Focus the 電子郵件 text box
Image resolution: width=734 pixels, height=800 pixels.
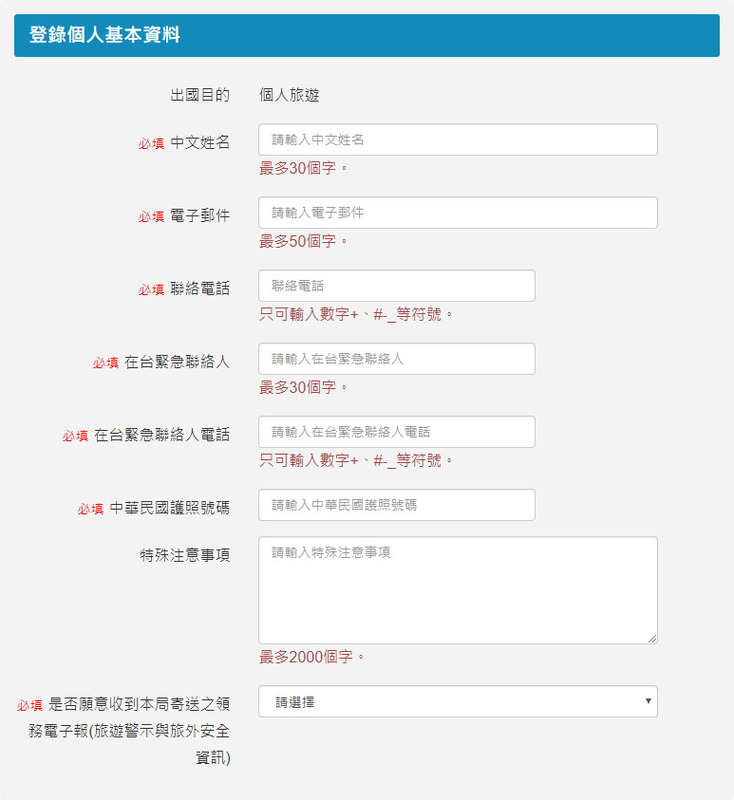pos(458,212)
